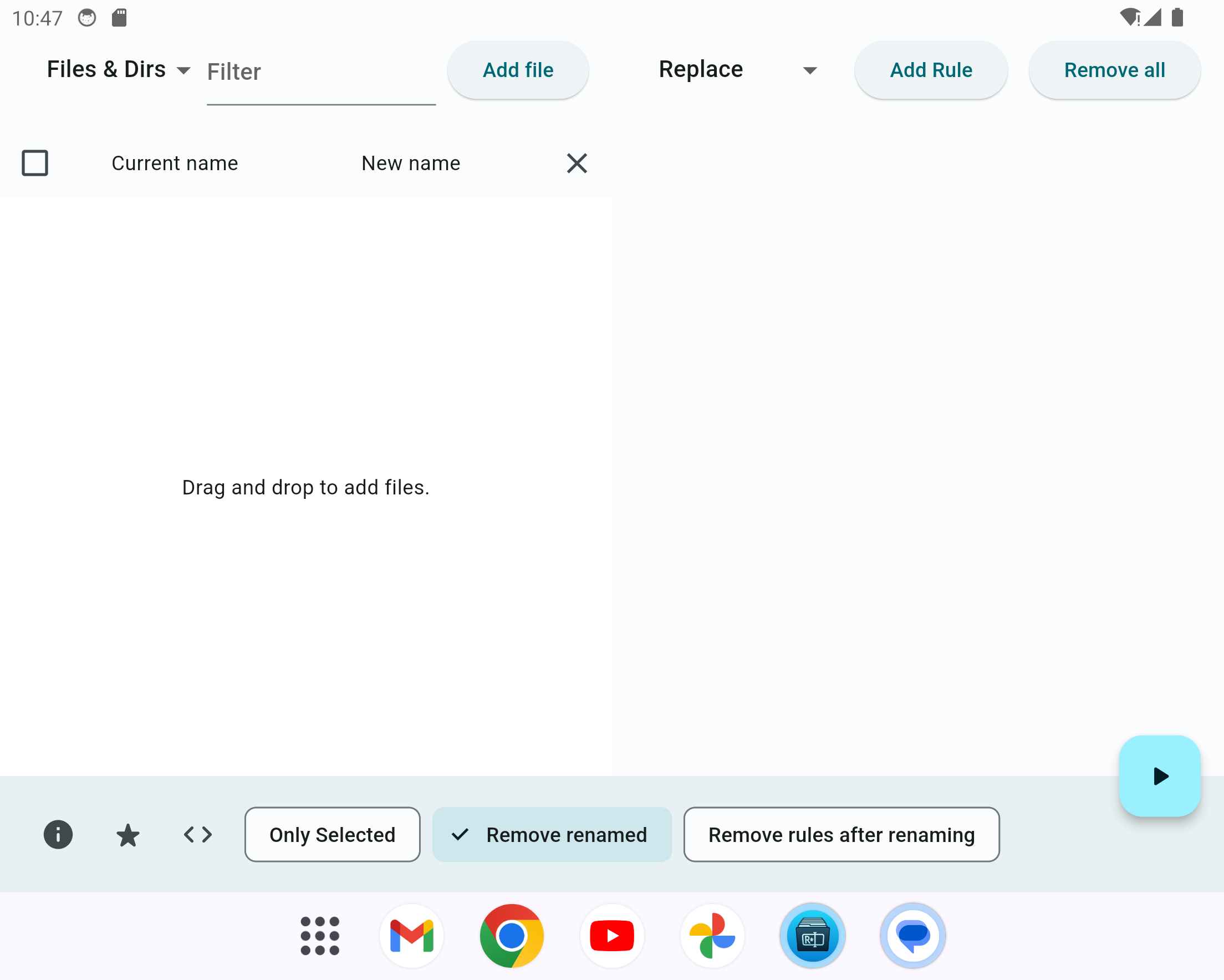
Task: Click the Add Rule button
Action: click(931, 70)
